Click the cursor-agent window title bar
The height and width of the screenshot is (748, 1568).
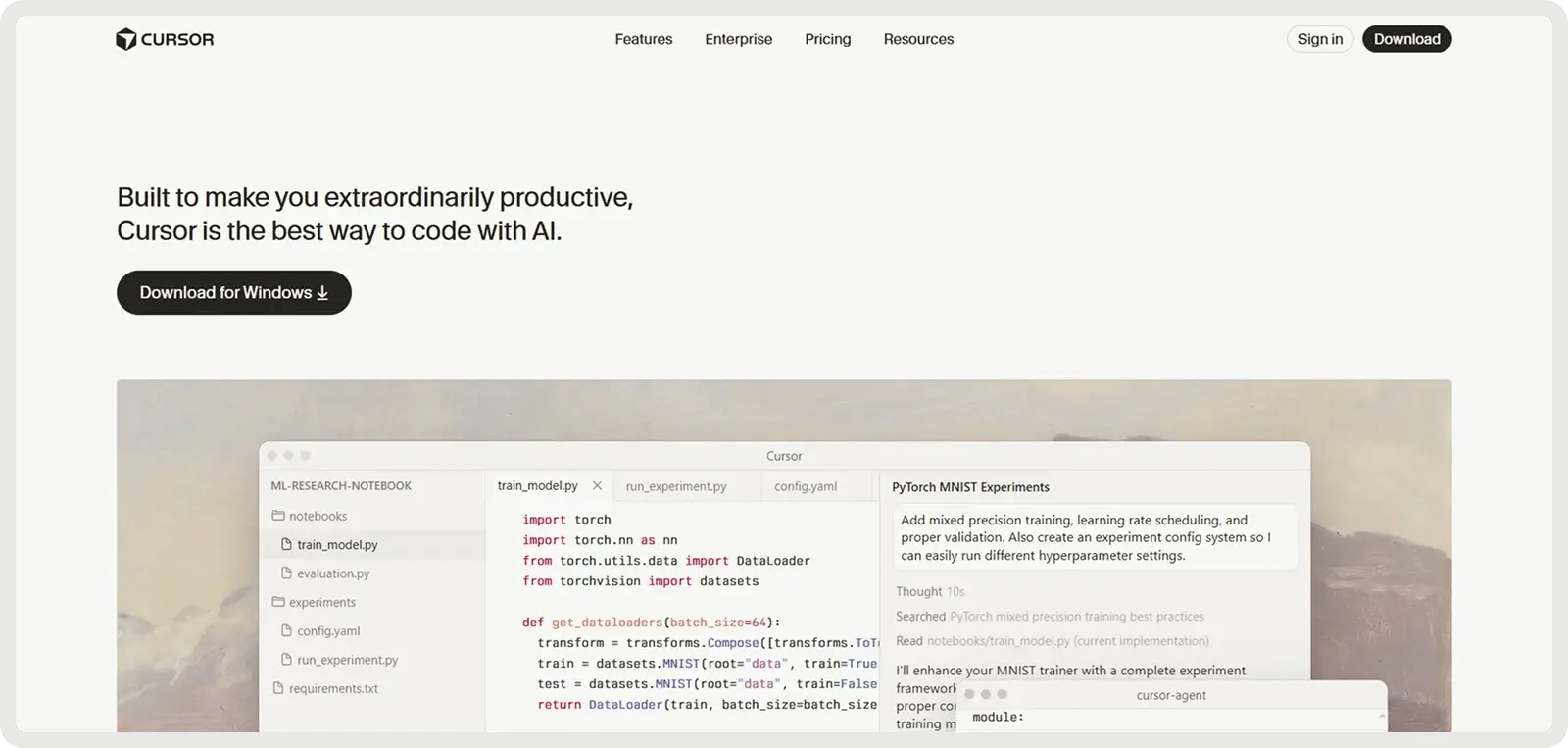coord(1171,695)
